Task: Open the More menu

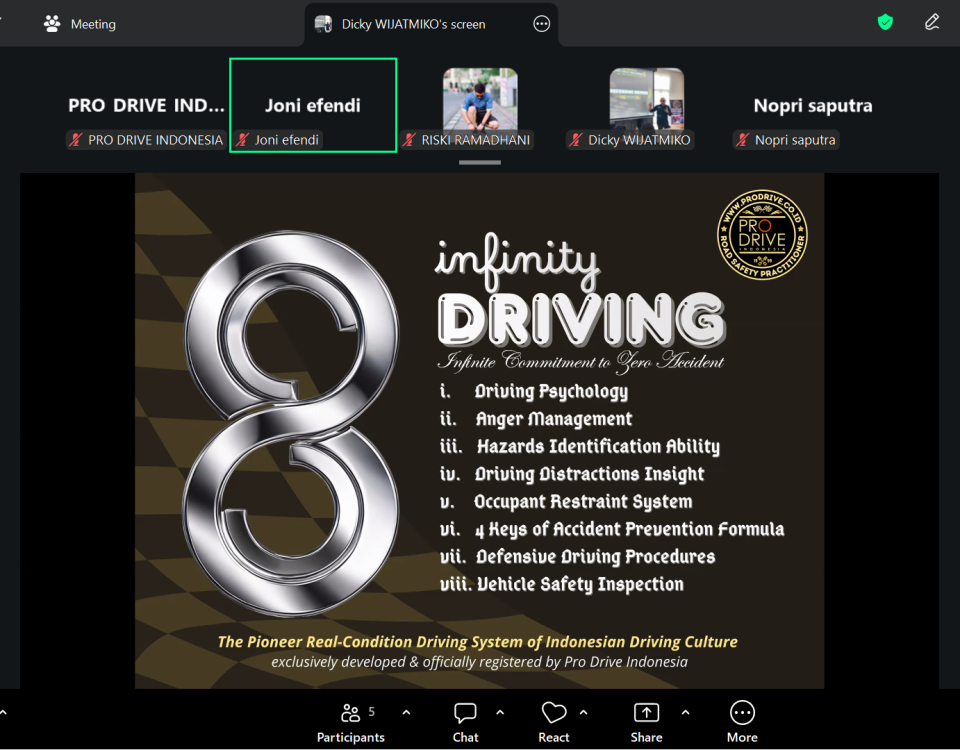Action: click(742, 722)
